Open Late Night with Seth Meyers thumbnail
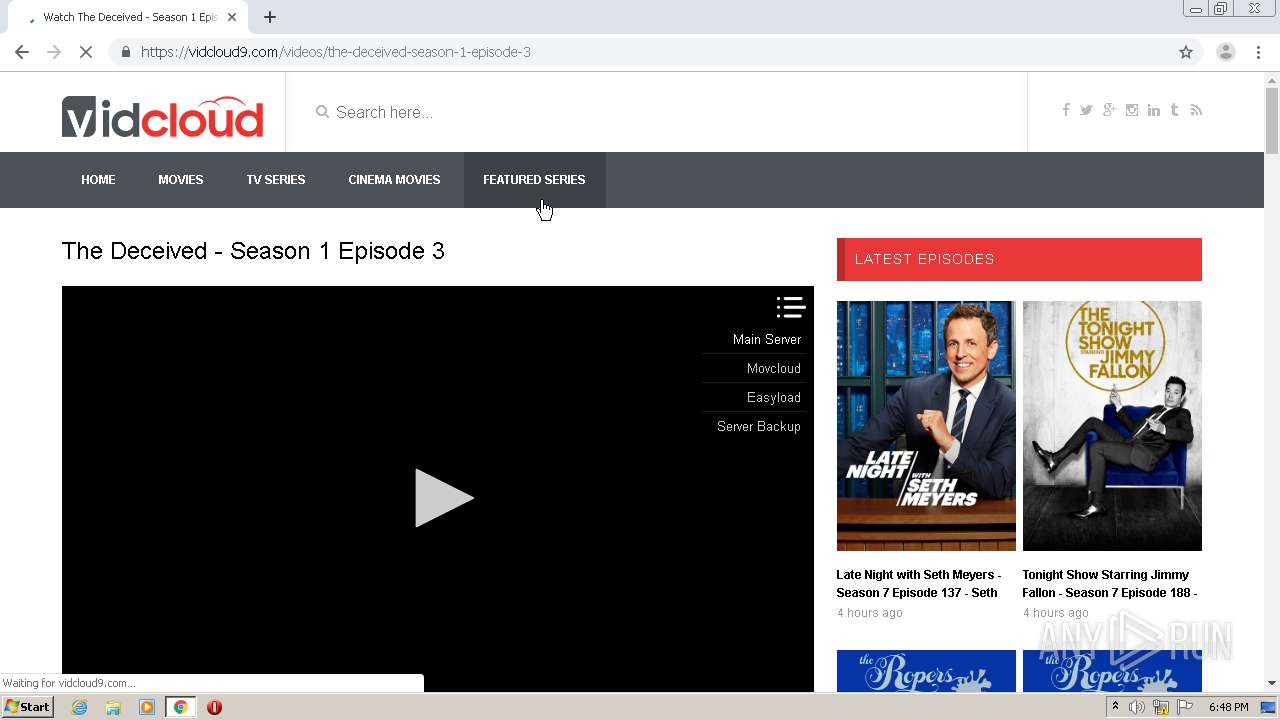Screen dimensions: 1280x720 926,426
